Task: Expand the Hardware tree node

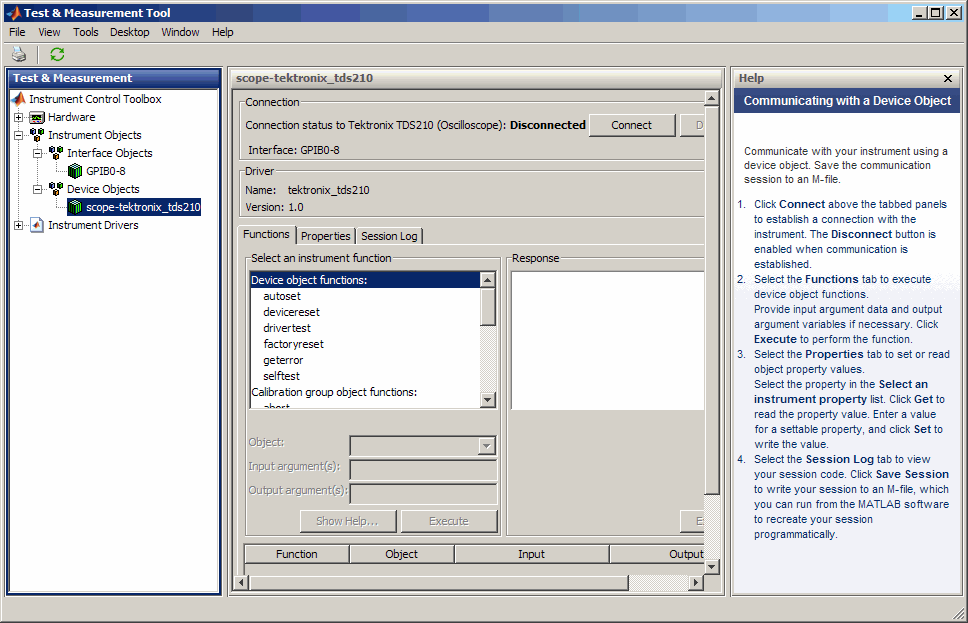Action: 18,117
